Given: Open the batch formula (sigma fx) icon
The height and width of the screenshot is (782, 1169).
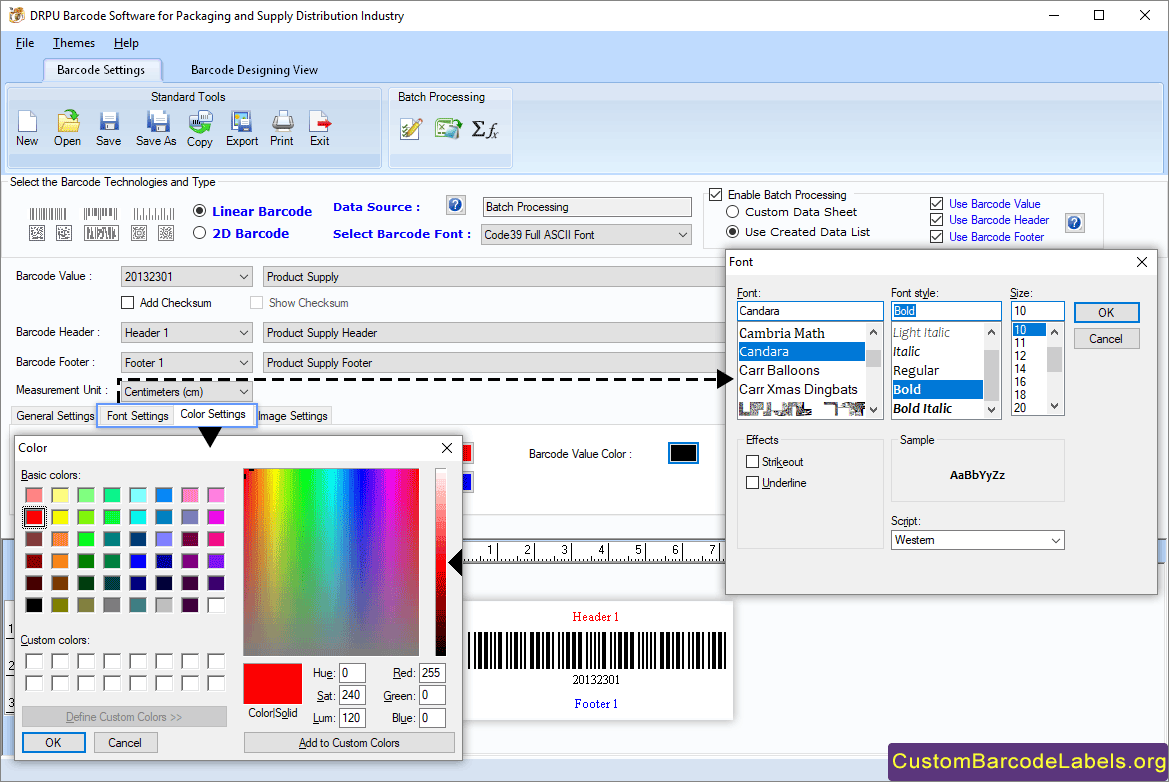Looking at the screenshot, I should pos(485,129).
